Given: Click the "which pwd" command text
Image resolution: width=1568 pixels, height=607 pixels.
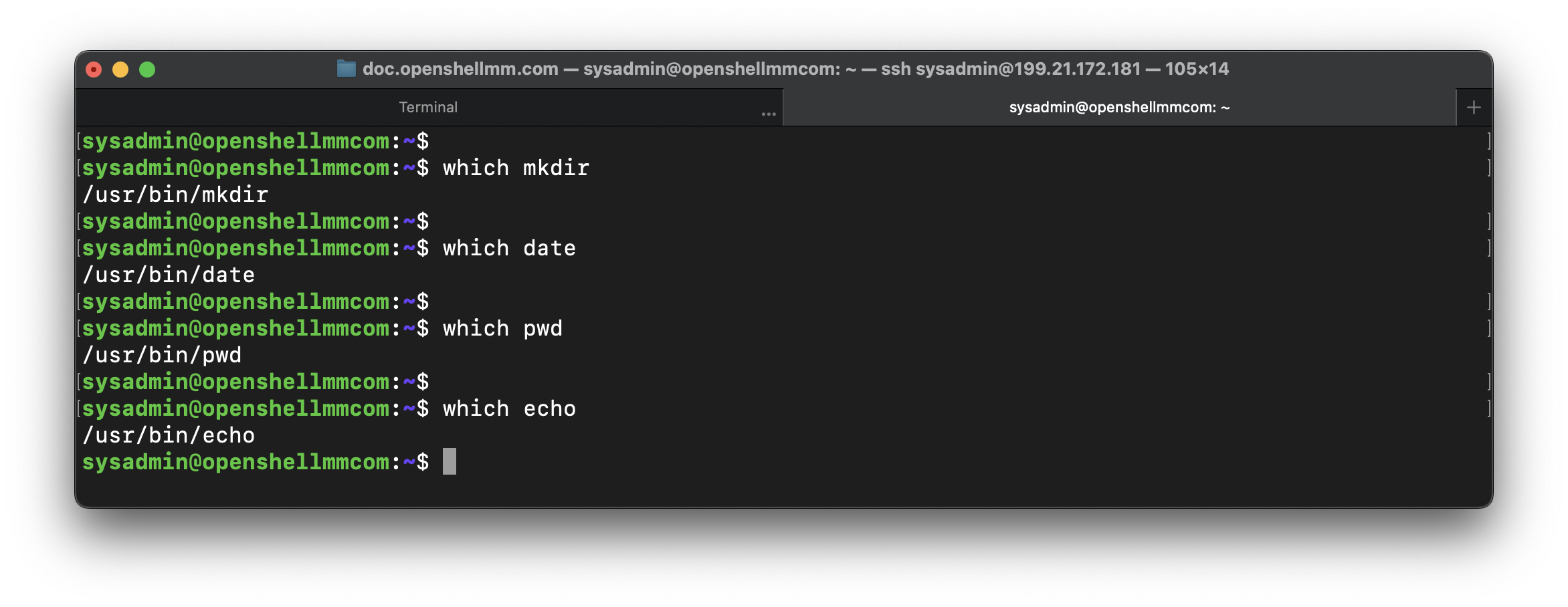Looking at the screenshot, I should point(502,328).
